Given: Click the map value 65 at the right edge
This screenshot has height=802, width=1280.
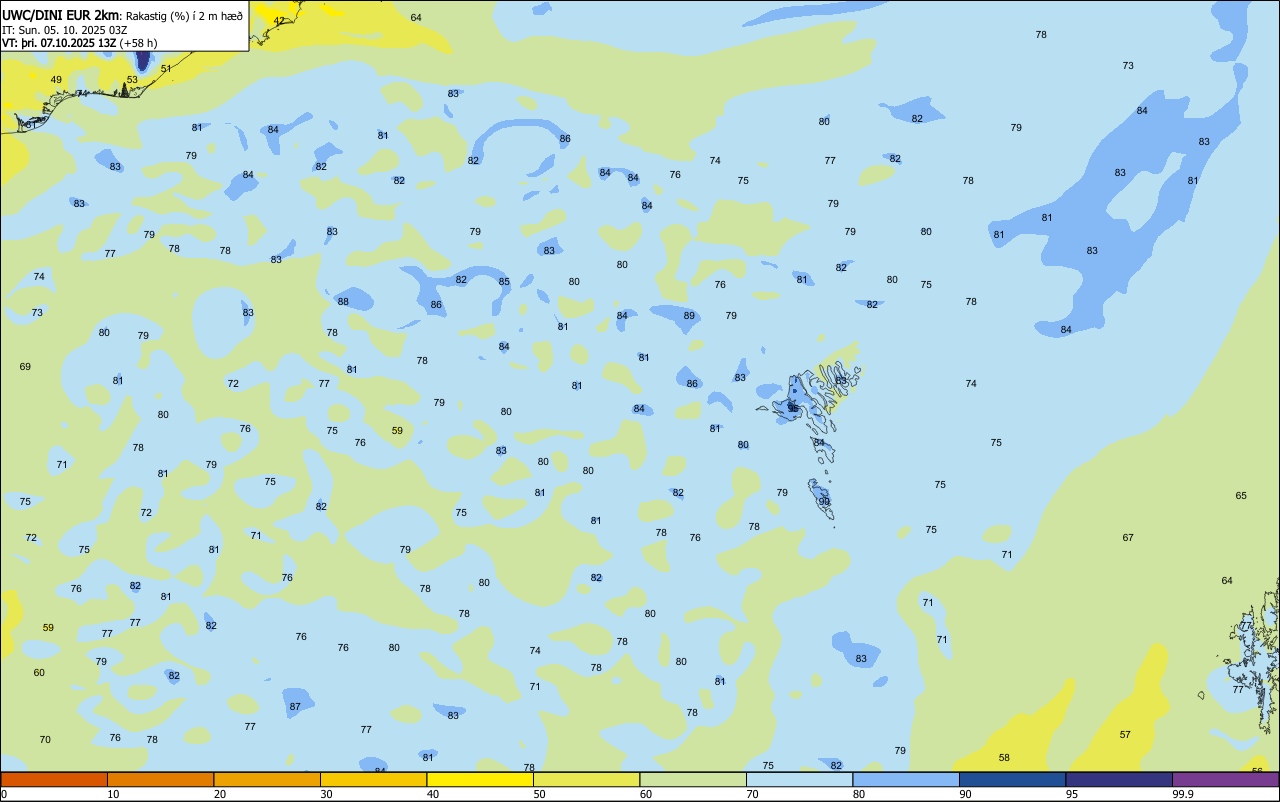Looking at the screenshot, I should [x=1241, y=496].
